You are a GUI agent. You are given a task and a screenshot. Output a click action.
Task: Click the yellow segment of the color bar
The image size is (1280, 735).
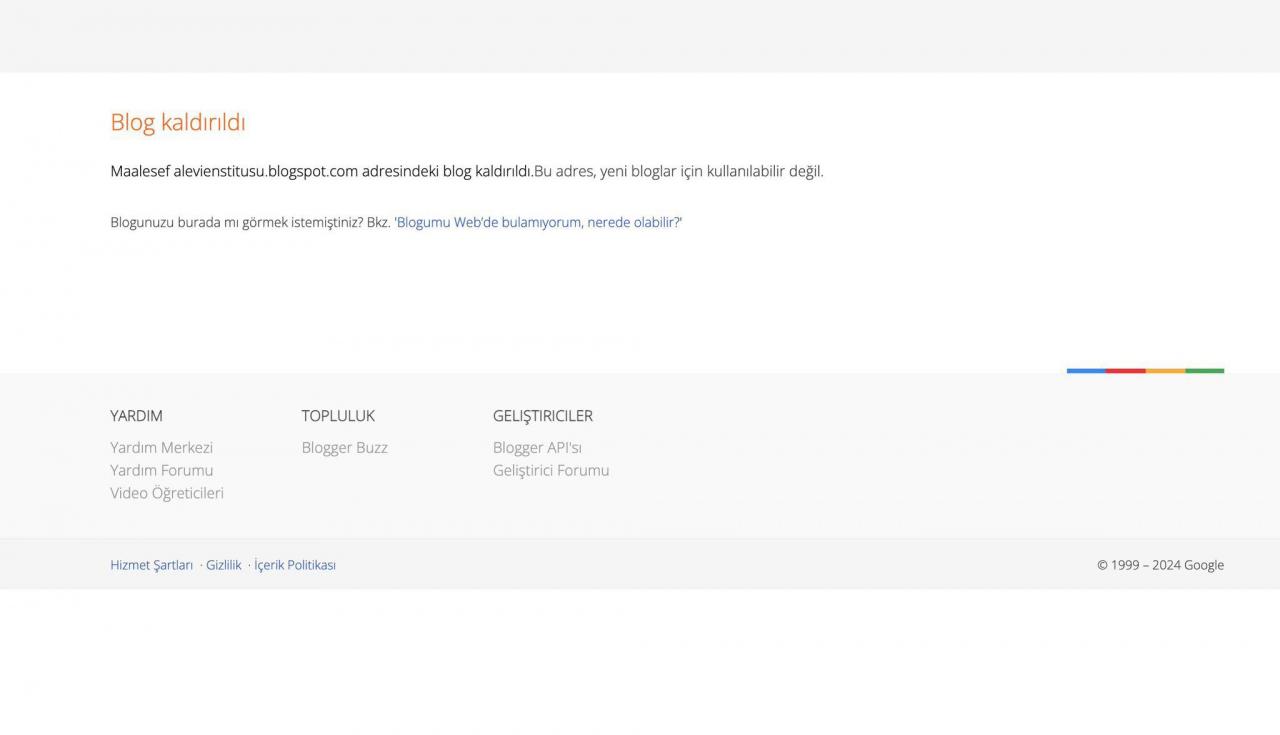tap(1165, 371)
